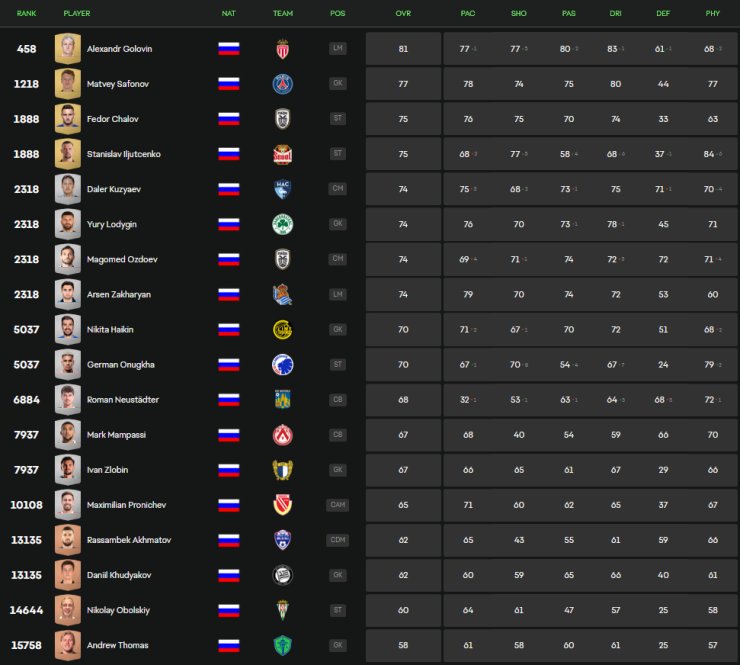The height and width of the screenshot is (665, 740).
Task: Open Maximilian Pronichev player link
Action: click(126, 505)
